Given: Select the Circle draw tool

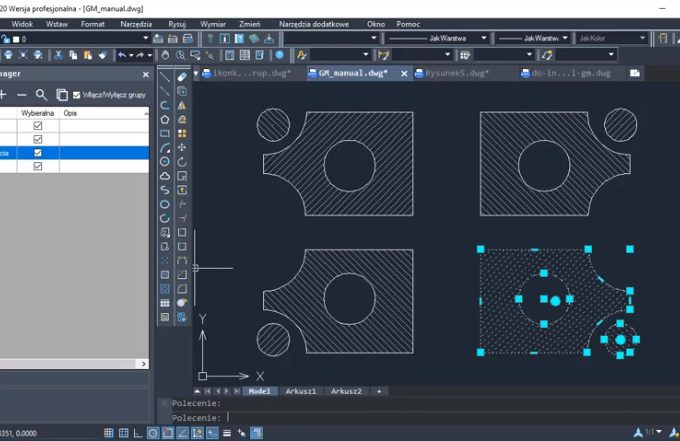Looking at the screenshot, I should [165, 161].
